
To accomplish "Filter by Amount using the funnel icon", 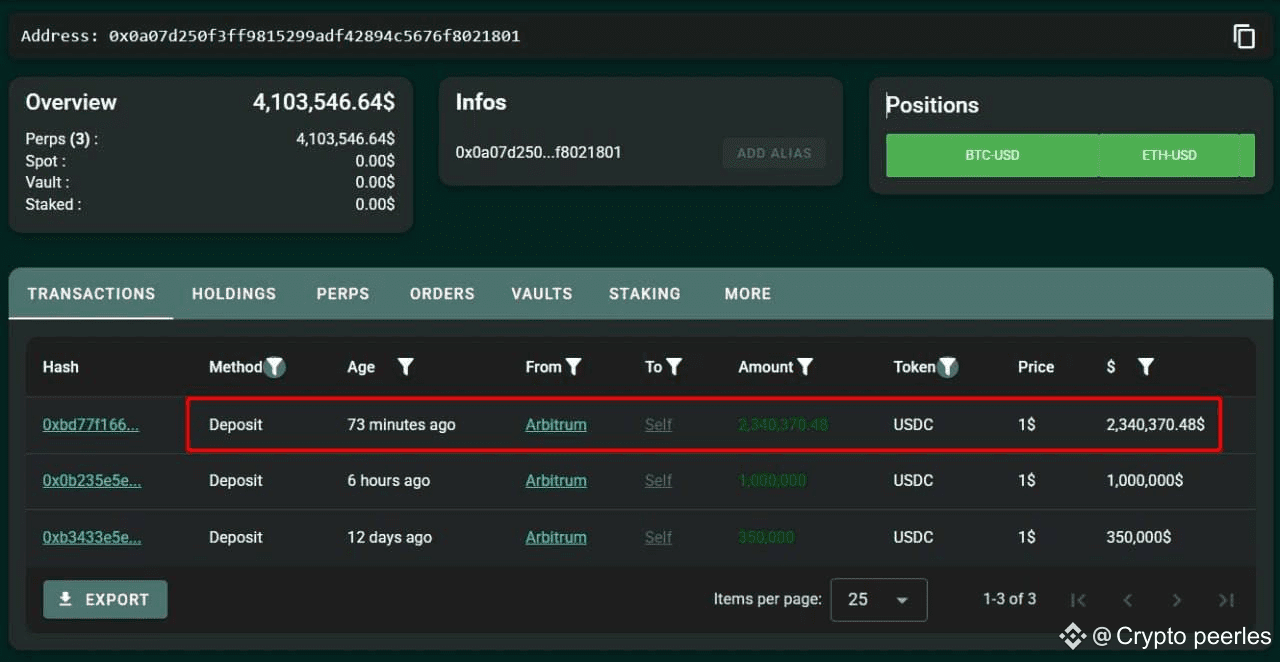I will coord(805,367).
